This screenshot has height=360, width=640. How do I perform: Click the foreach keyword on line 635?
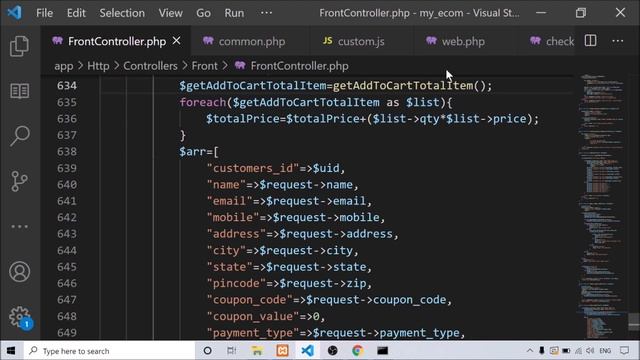click(x=203, y=102)
